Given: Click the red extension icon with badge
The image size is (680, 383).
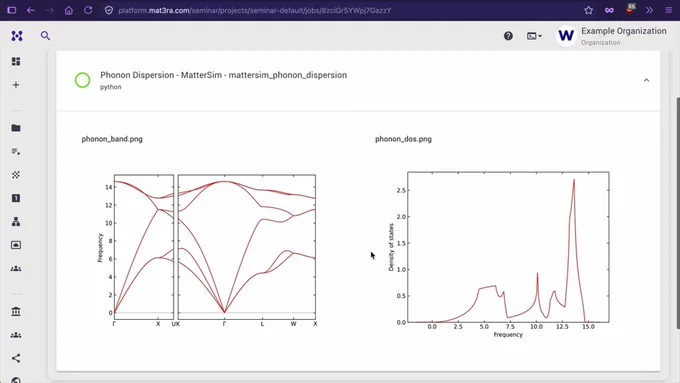Looking at the screenshot, I should [630, 10].
